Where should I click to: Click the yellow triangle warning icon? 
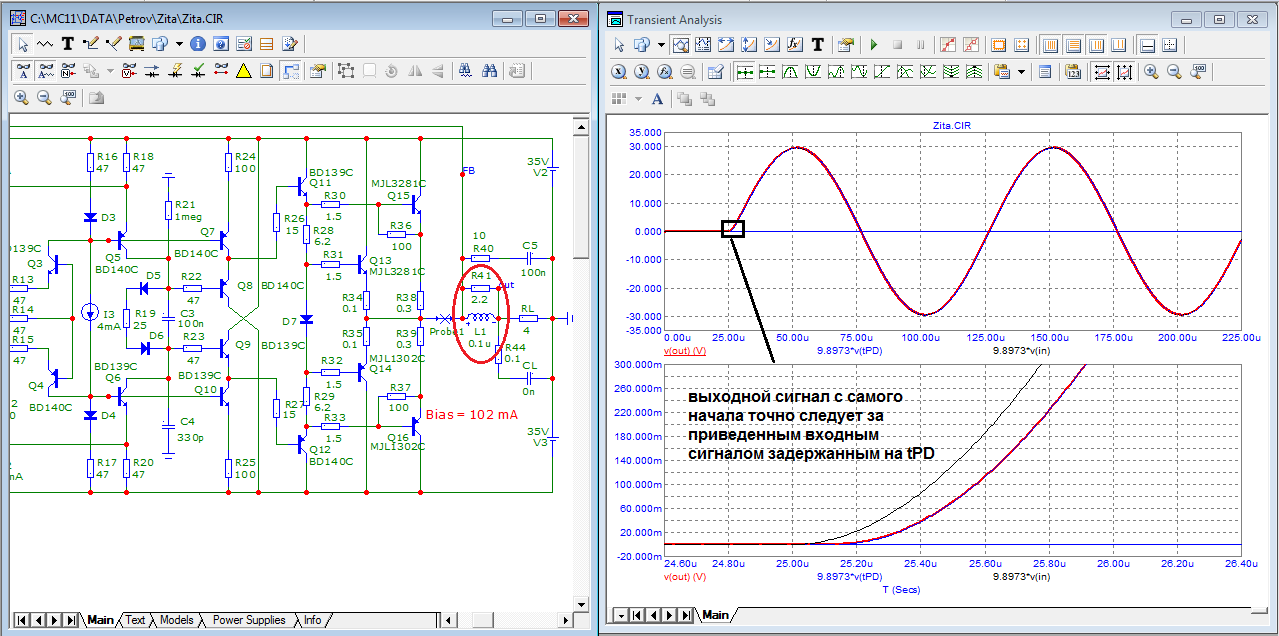tap(243, 71)
